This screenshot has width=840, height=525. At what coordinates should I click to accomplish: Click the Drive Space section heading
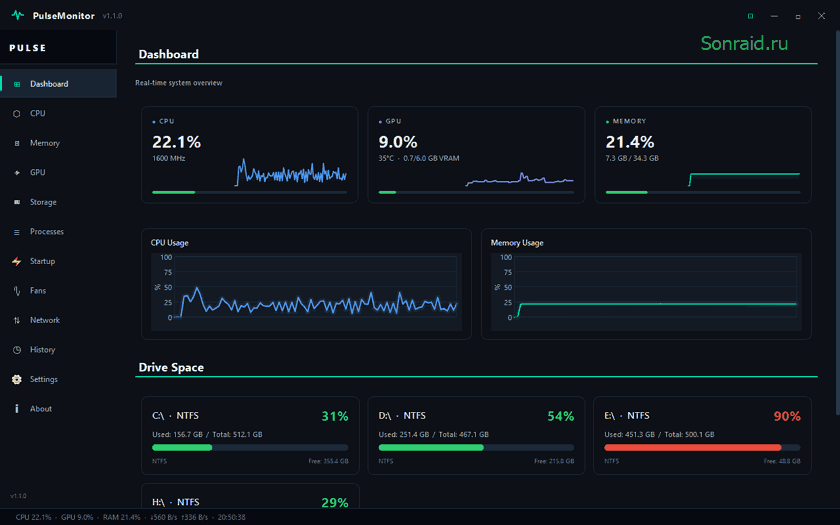[x=171, y=368]
